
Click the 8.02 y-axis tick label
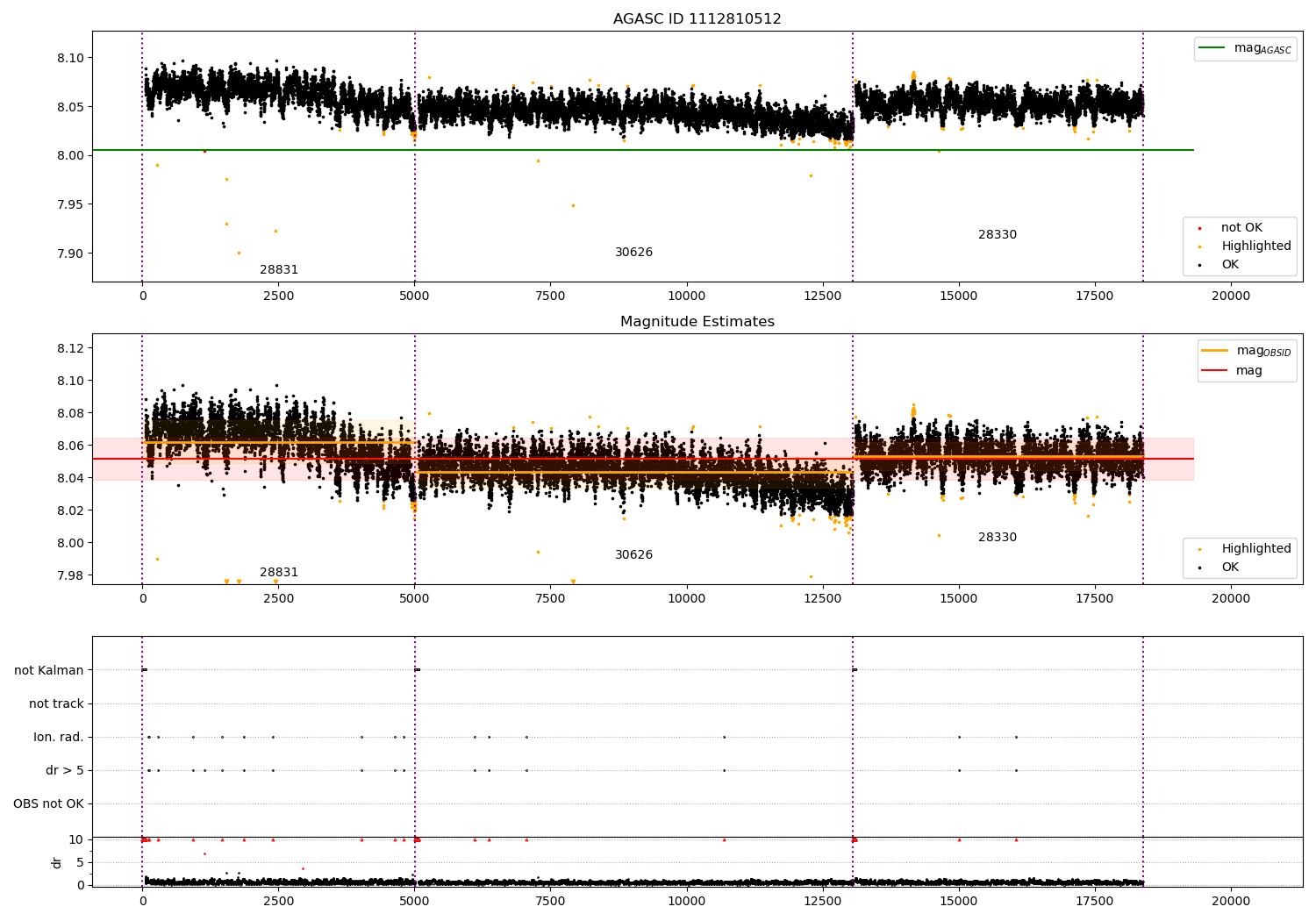point(69,511)
